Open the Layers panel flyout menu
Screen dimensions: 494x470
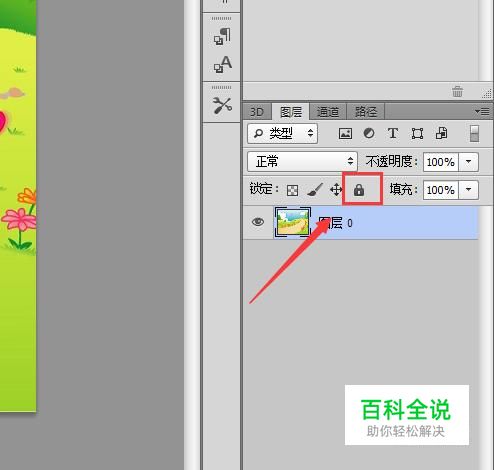[482, 112]
